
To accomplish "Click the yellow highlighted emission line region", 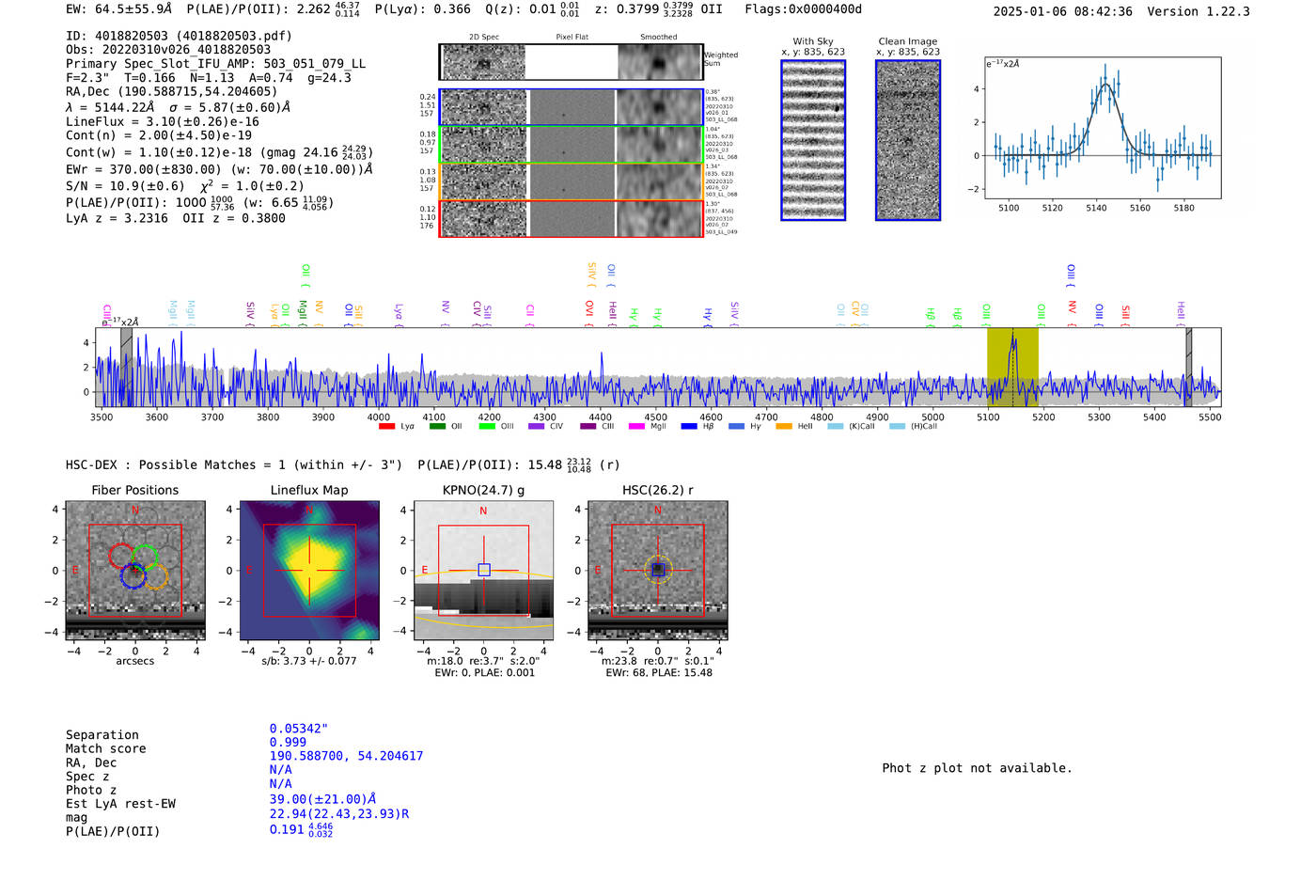I will click(x=1012, y=367).
